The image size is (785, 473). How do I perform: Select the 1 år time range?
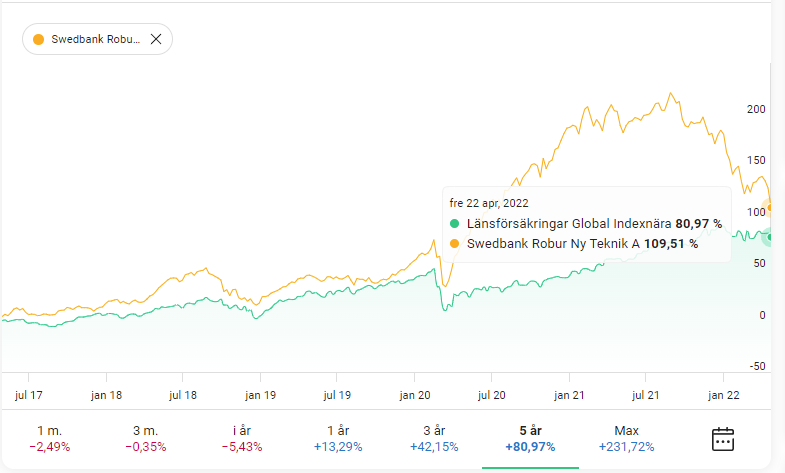pyautogui.click(x=337, y=438)
